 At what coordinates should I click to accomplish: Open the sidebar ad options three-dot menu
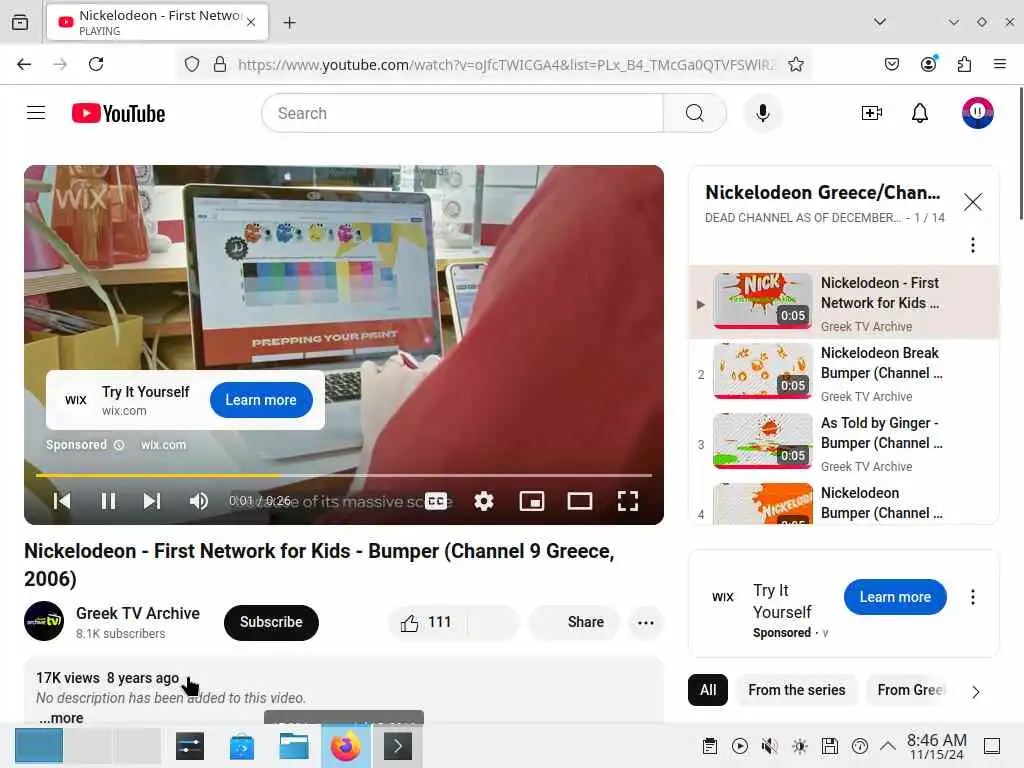click(x=972, y=597)
